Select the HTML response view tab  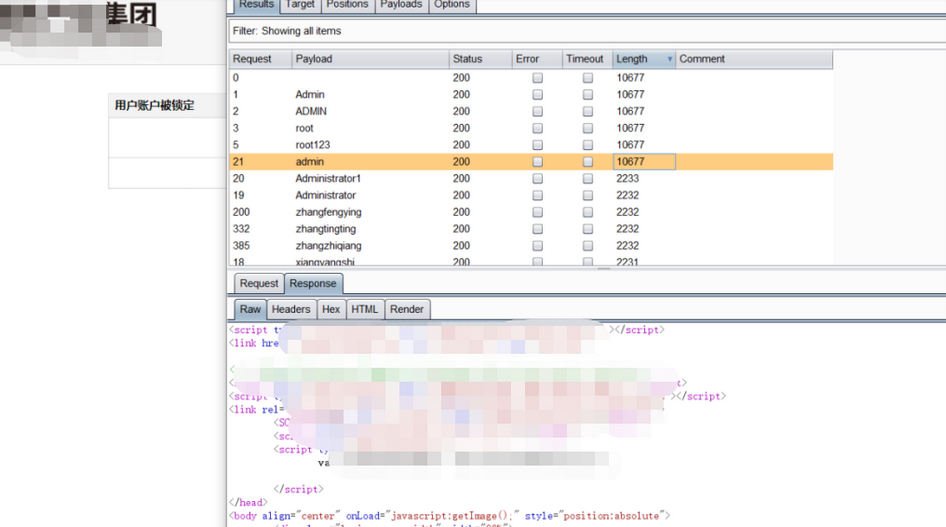coord(364,310)
